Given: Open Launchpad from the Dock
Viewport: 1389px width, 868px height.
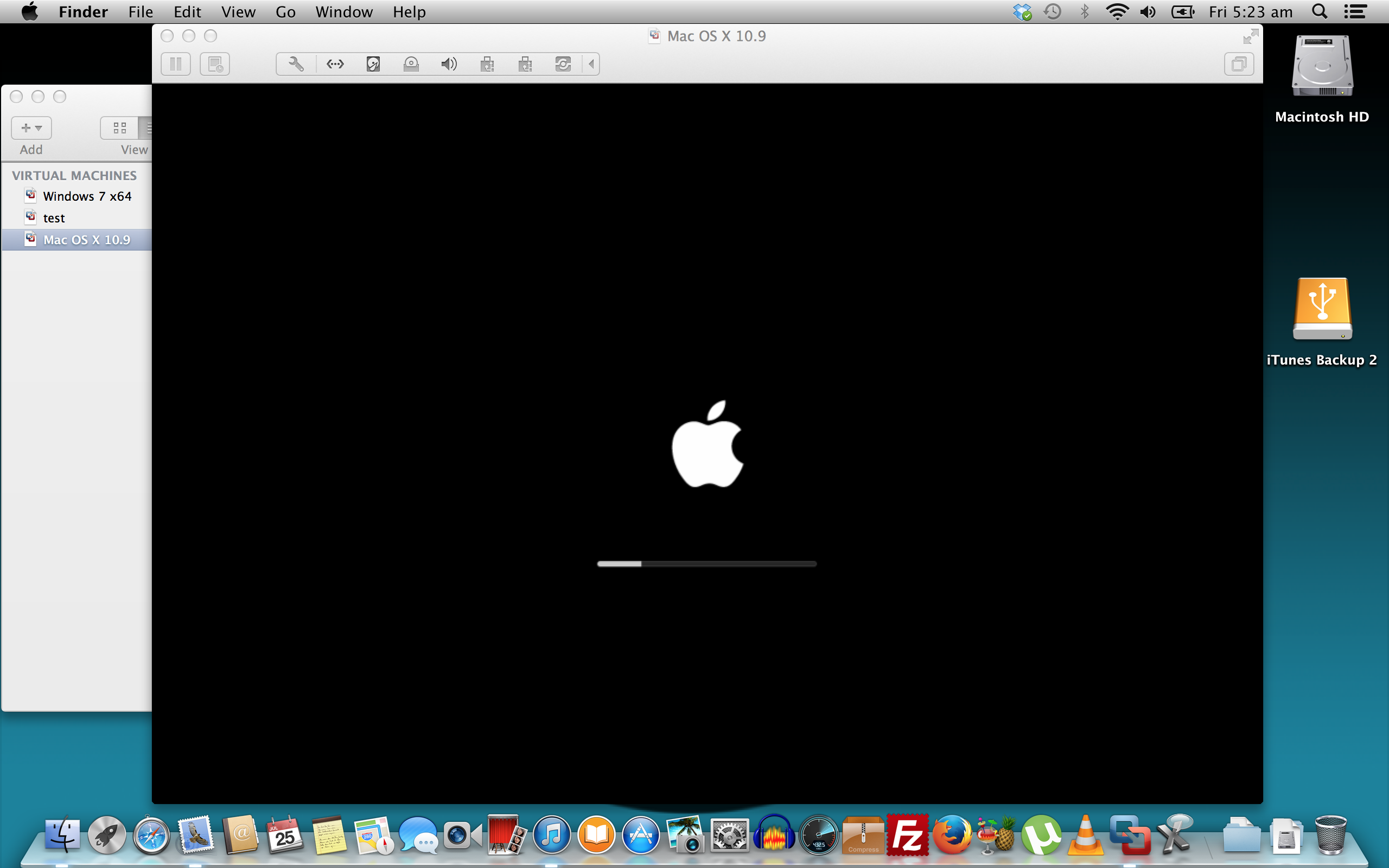Looking at the screenshot, I should (107, 835).
